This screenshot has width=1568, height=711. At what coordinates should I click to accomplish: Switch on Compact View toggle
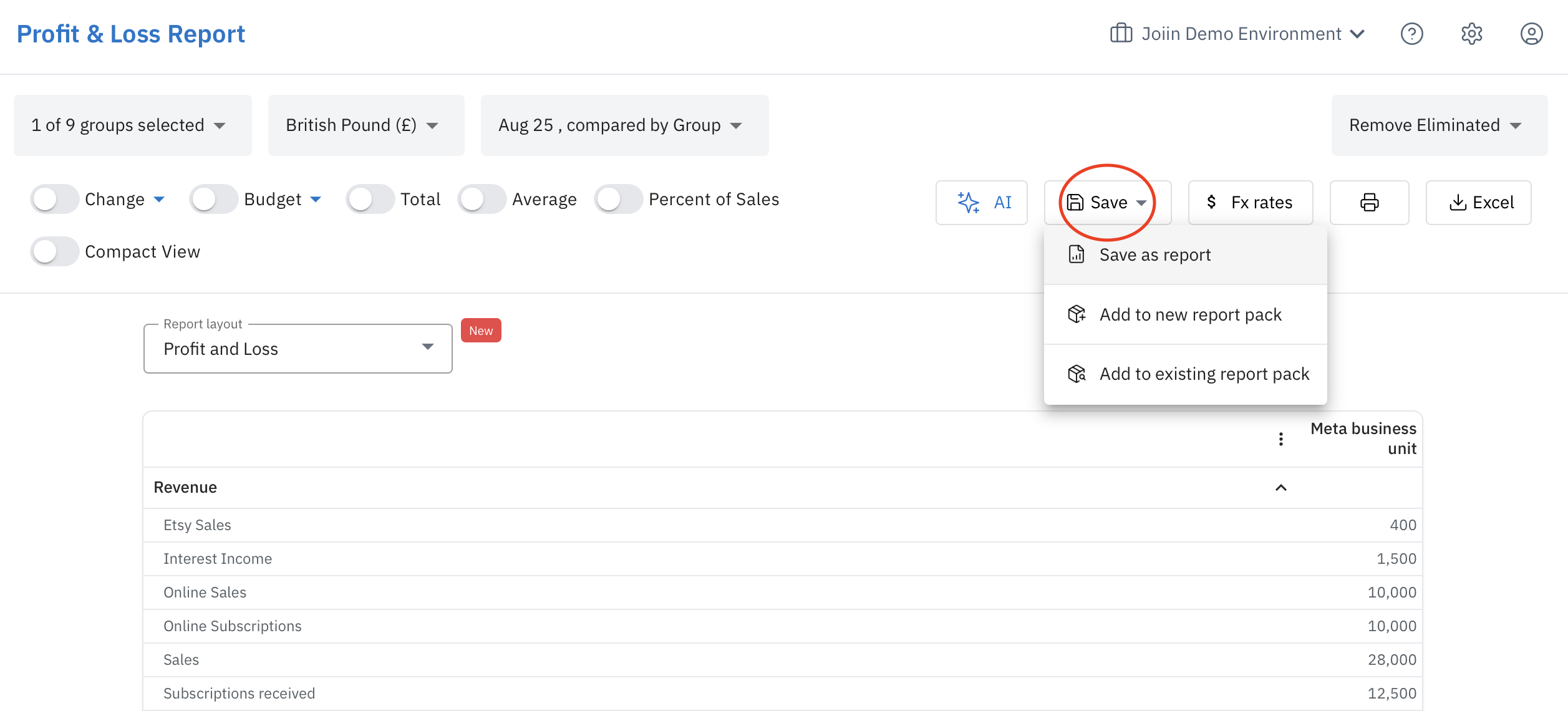click(x=54, y=252)
